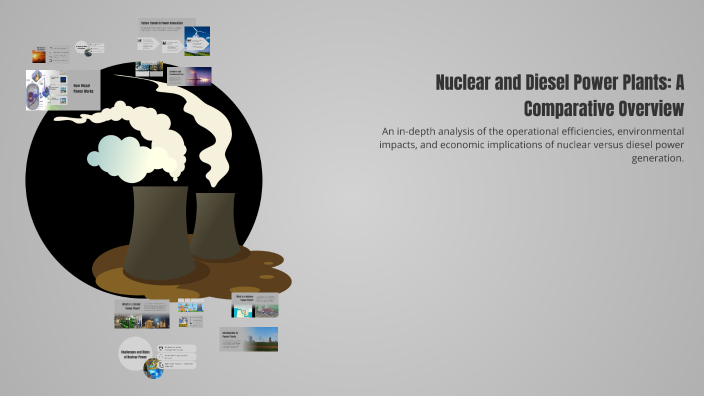This screenshot has width=704, height=396.
Task: Click the night-time refinery photo in Diesel topic
Action: coord(156,321)
